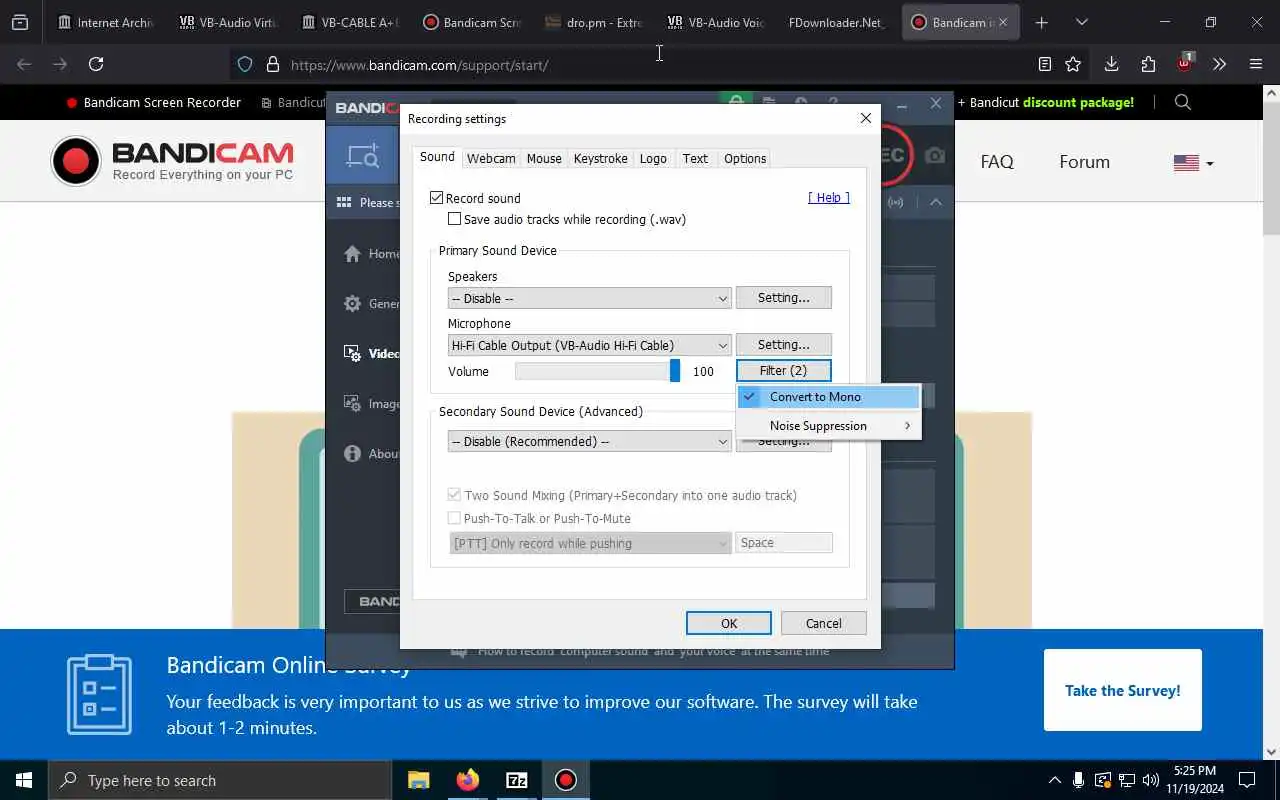Image resolution: width=1280 pixels, height=800 pixels.
Task: Click the Take the Survey! button
Action: pos(1123,690)
